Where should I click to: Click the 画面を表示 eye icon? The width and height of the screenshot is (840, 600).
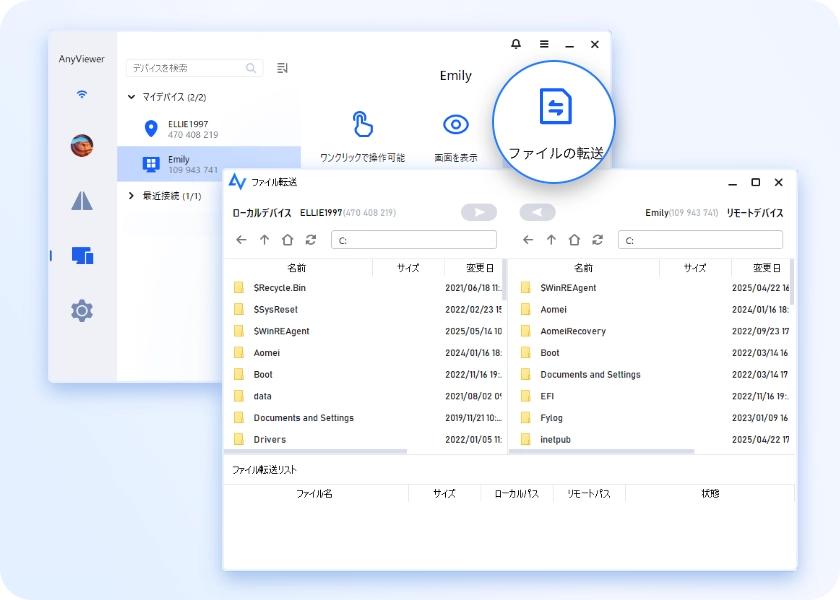(456, 125)
